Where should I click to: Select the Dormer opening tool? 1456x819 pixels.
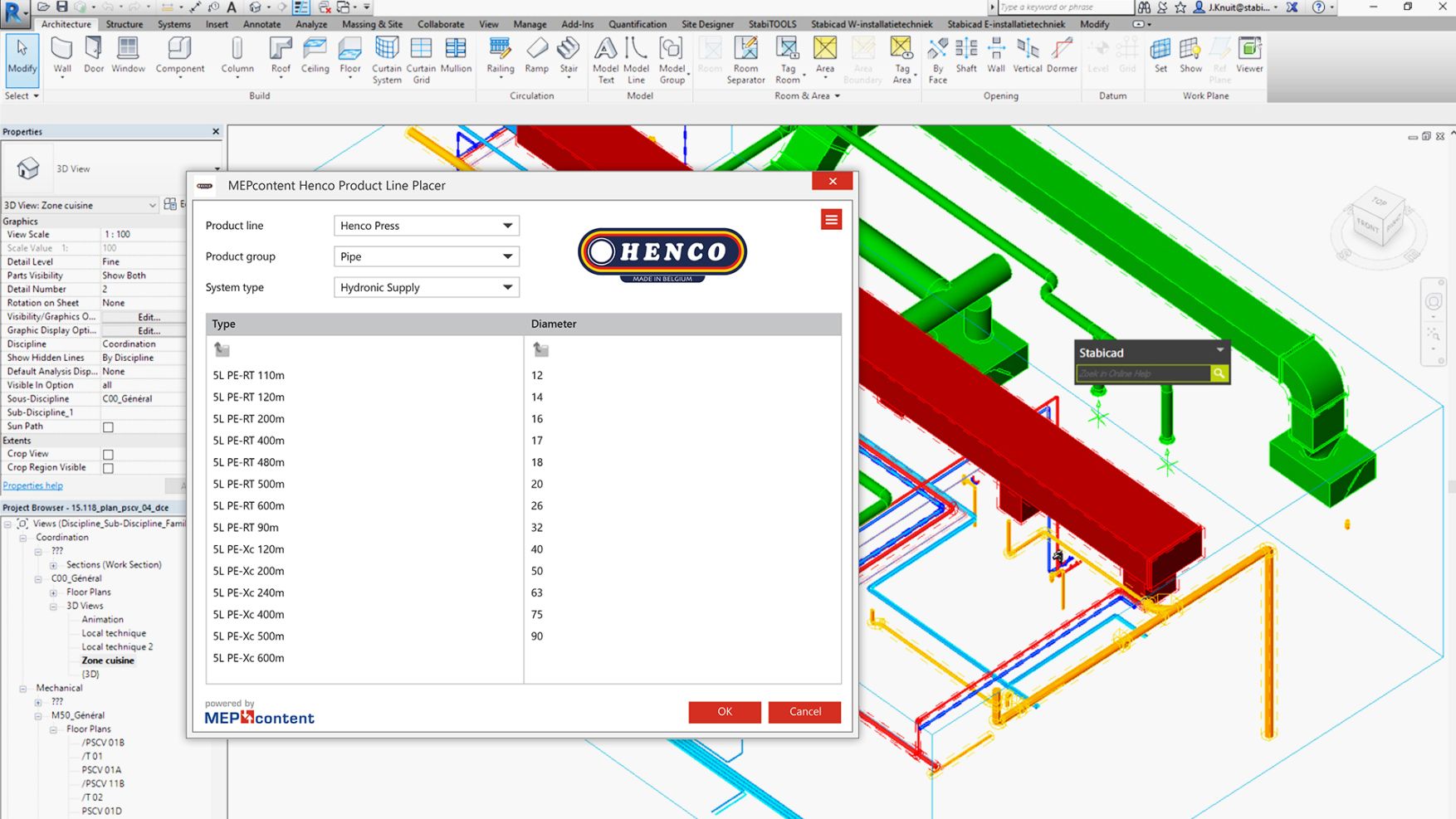1062,56
